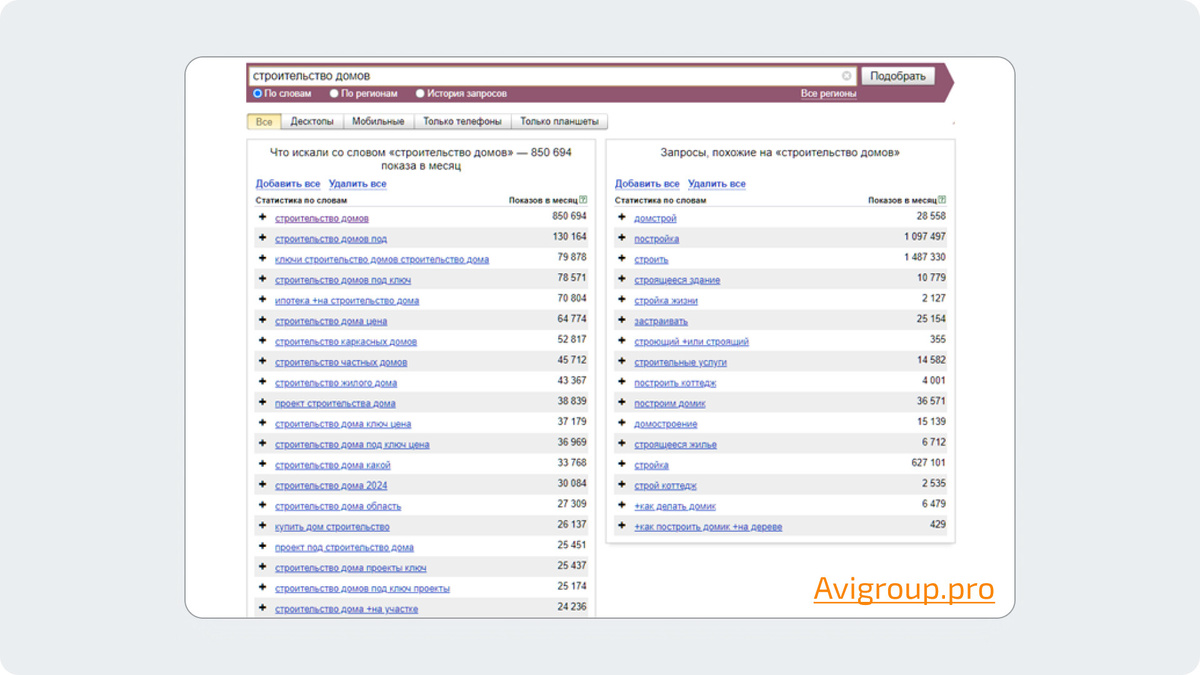Switch to the 'Десктопы' tab
This screenshot has width=1200, height=675.
[312, 122]
